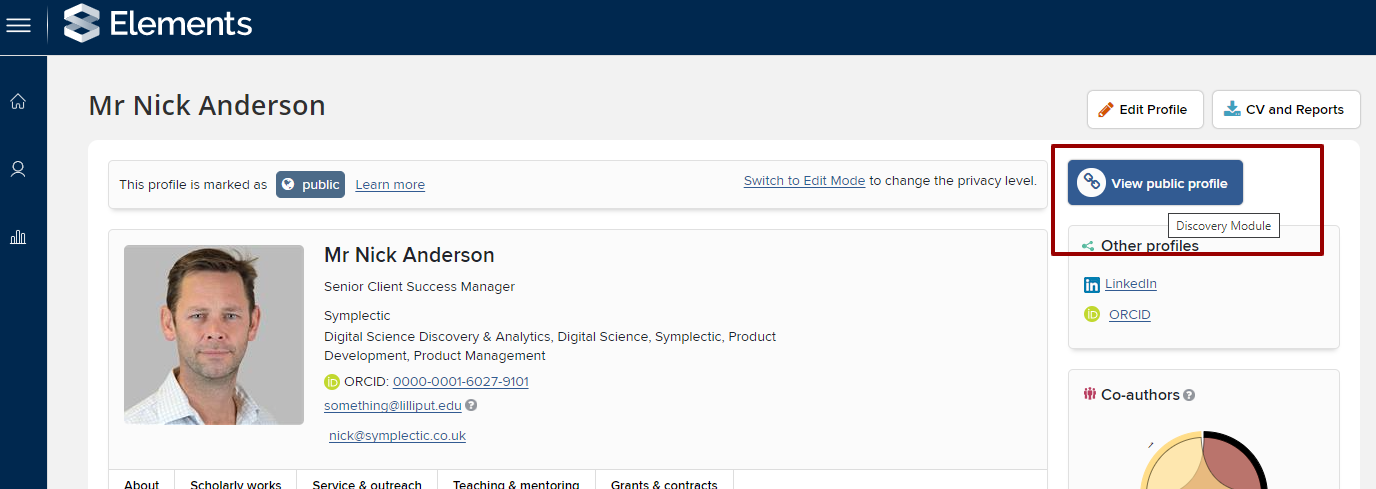The height and width of the screenshot is (489, 1376).
Task: Open ORCID 0000-0001-6027-9101 link
Action: point(460,382)
